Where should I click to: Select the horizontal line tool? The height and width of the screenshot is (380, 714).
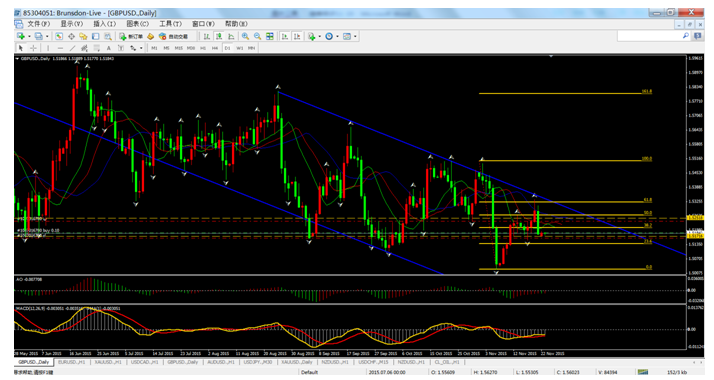(60, 48)
